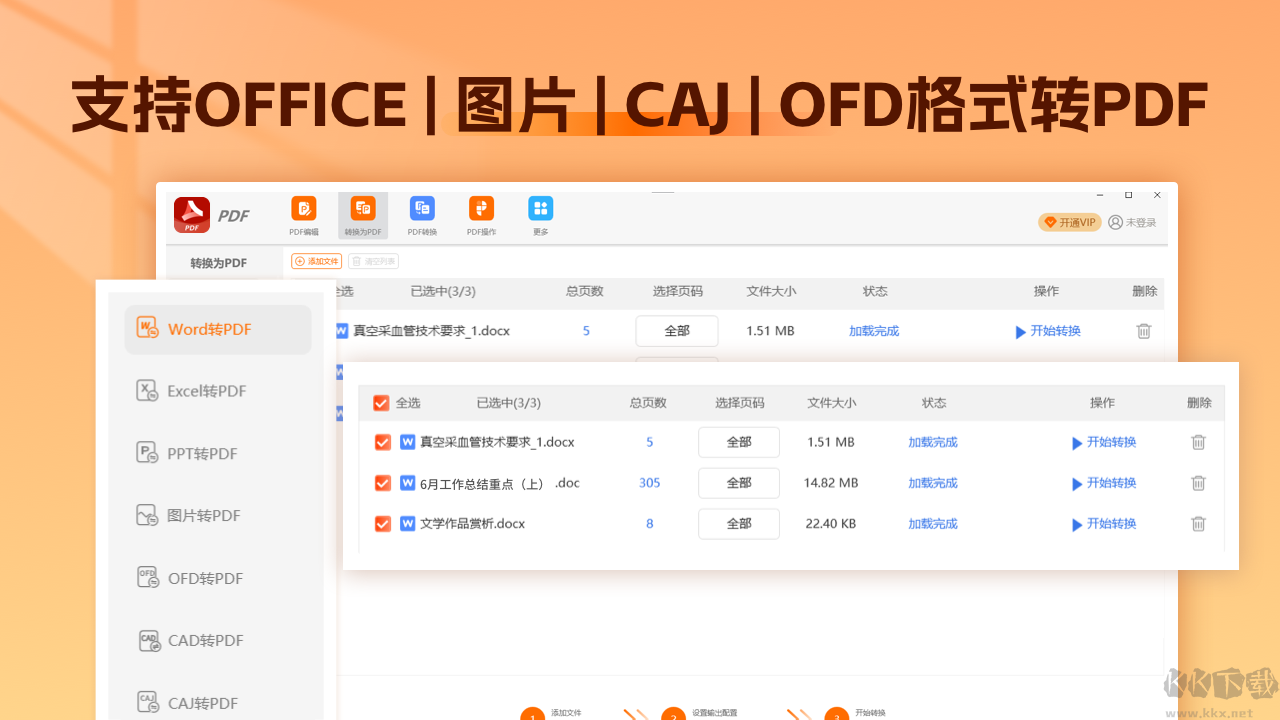The width and height of the screenshot is (1280, 720).
Task: Click the 添加文件 button
Action: [x=316, y=261]
